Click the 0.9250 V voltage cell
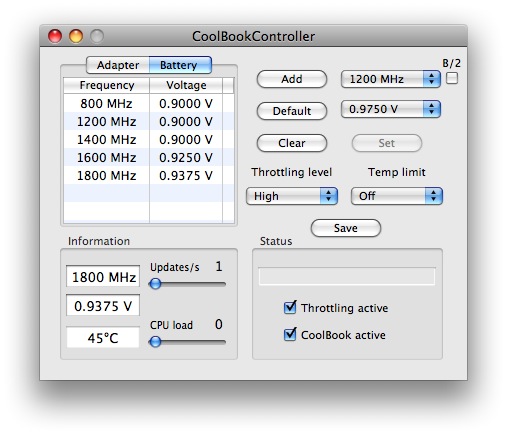This screenshot has width=507, height=435. coord(186,157)
